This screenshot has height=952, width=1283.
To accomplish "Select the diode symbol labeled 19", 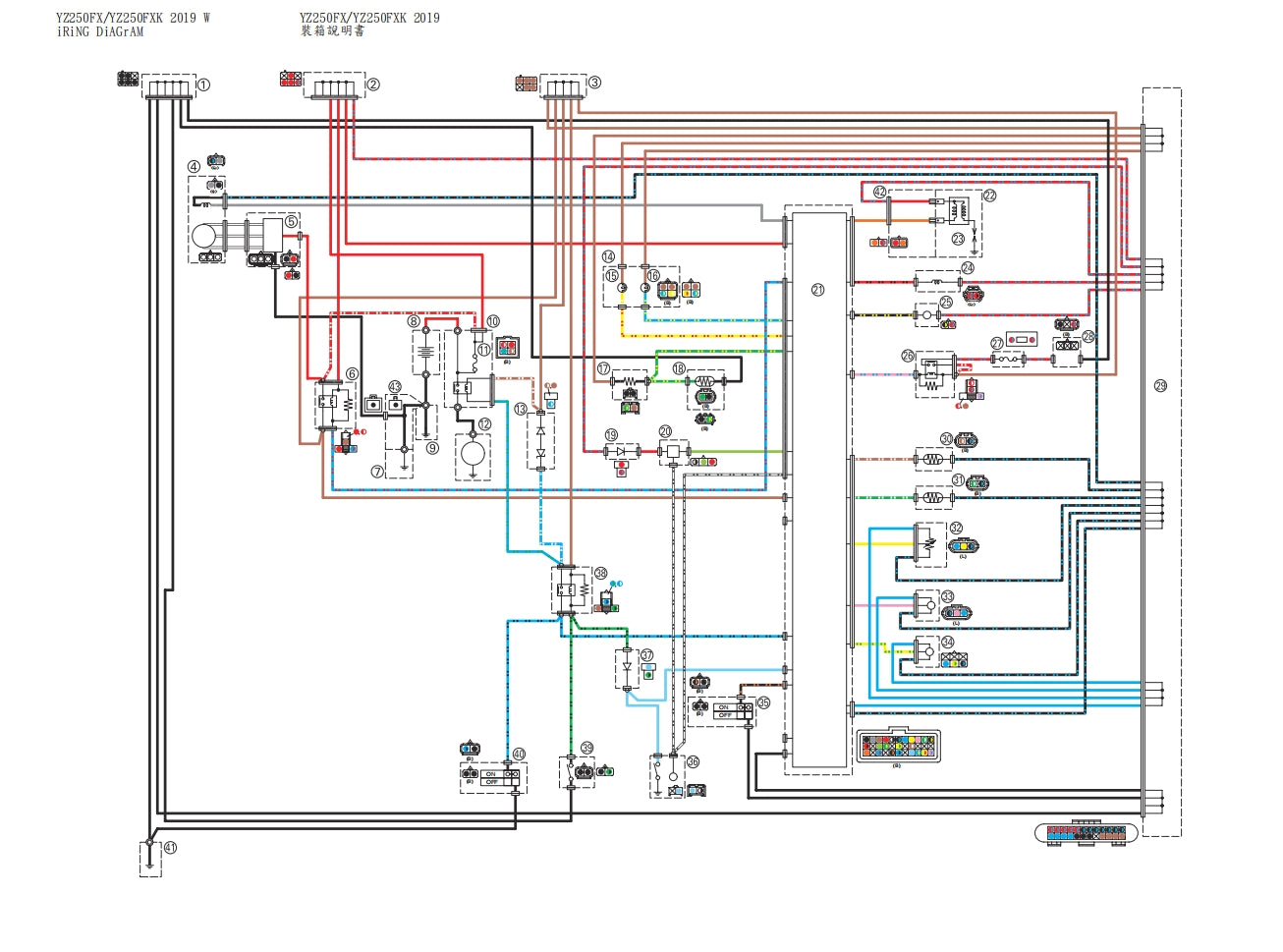I will pos(620,451).
